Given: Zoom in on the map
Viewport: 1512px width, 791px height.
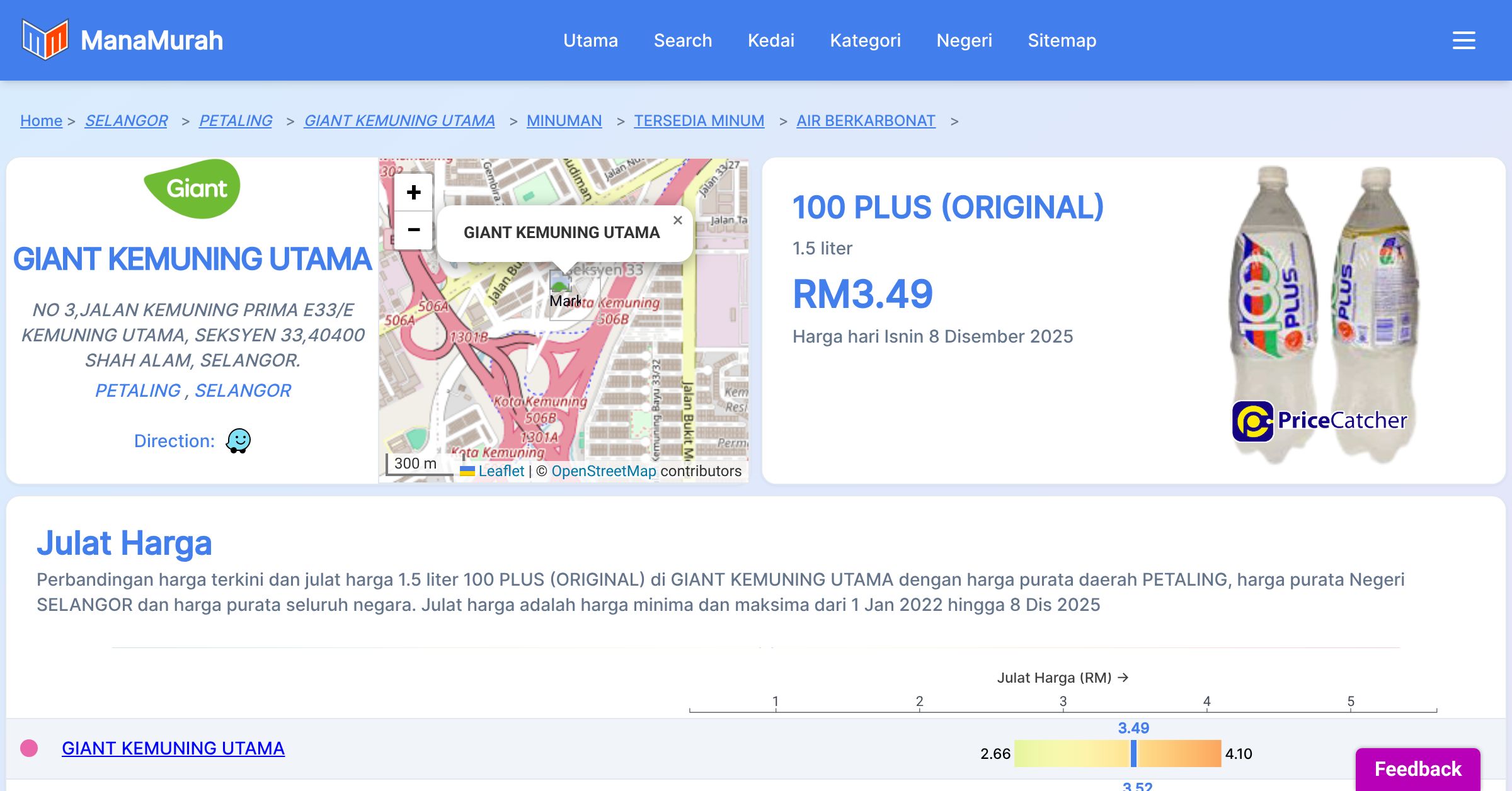Looking at the screenshot, I should tap(413, 192).
